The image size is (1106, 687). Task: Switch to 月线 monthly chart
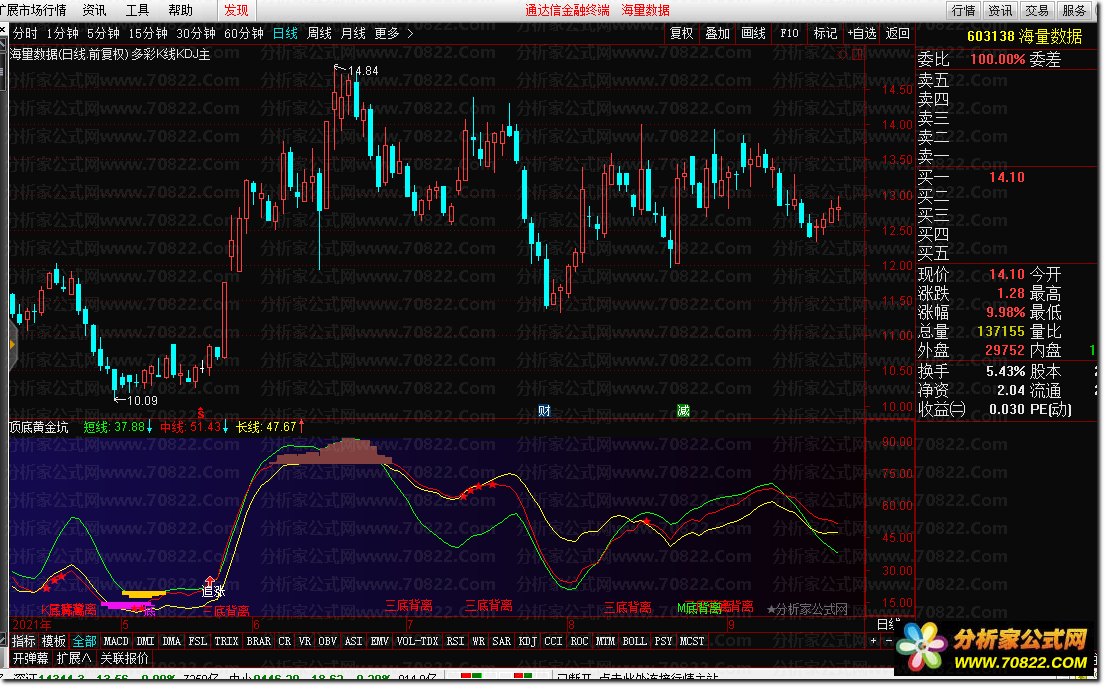coord(353,33)
